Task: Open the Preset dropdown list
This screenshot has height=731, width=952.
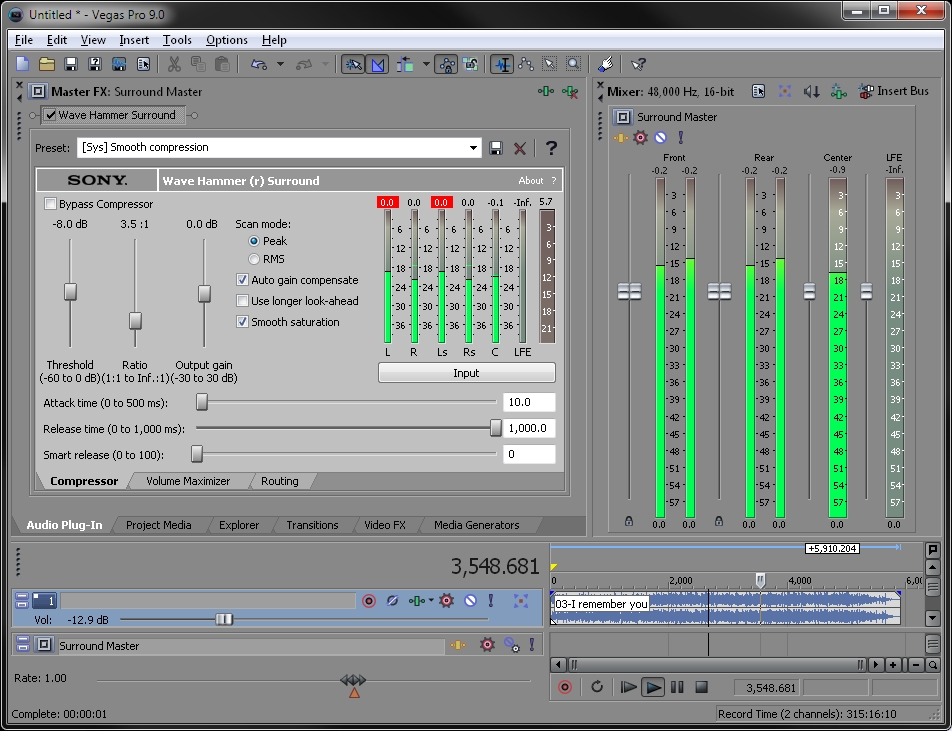Action: tap(473, 148)
